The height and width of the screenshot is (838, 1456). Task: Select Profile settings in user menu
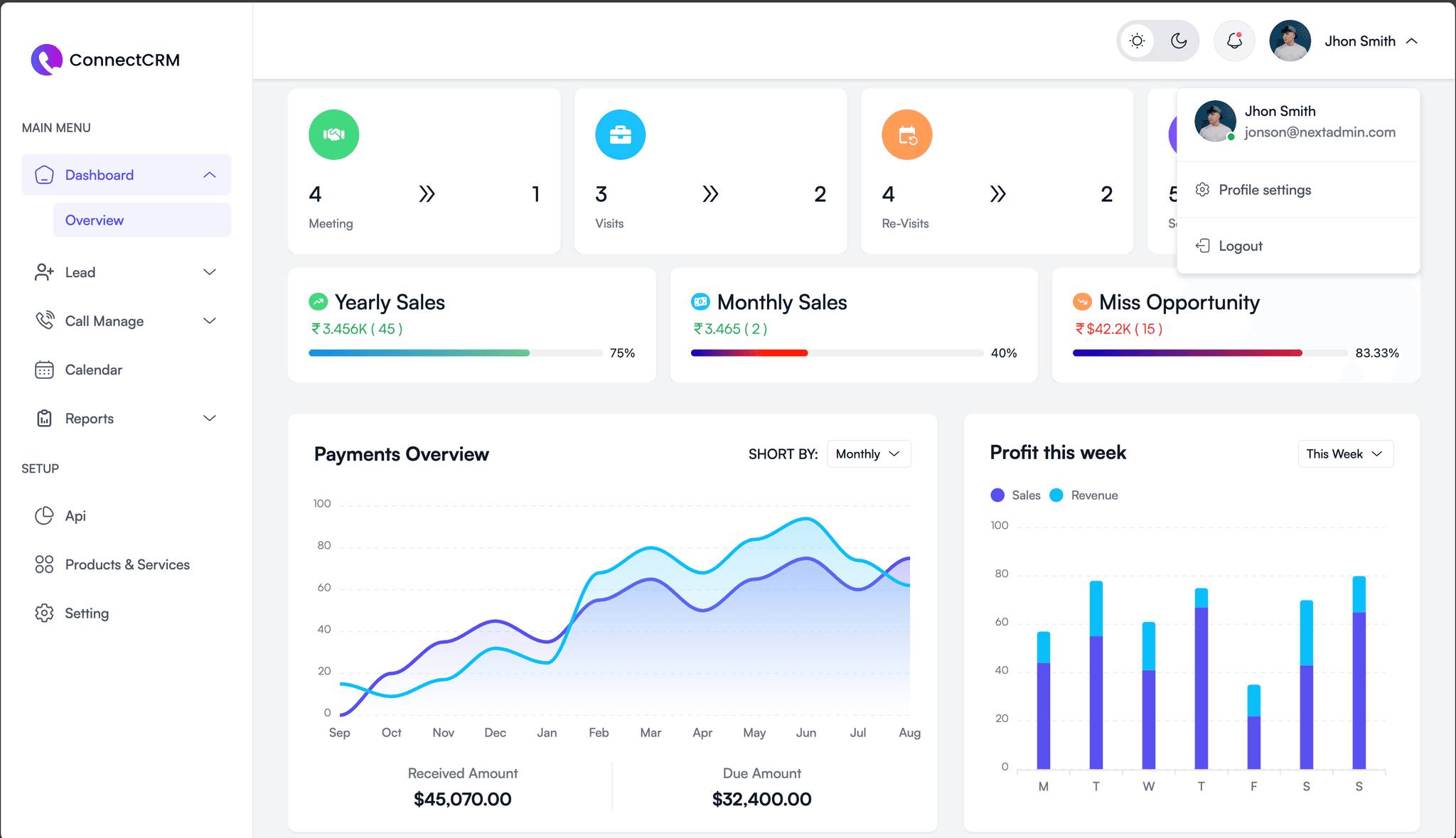(x=1264, y=190)
